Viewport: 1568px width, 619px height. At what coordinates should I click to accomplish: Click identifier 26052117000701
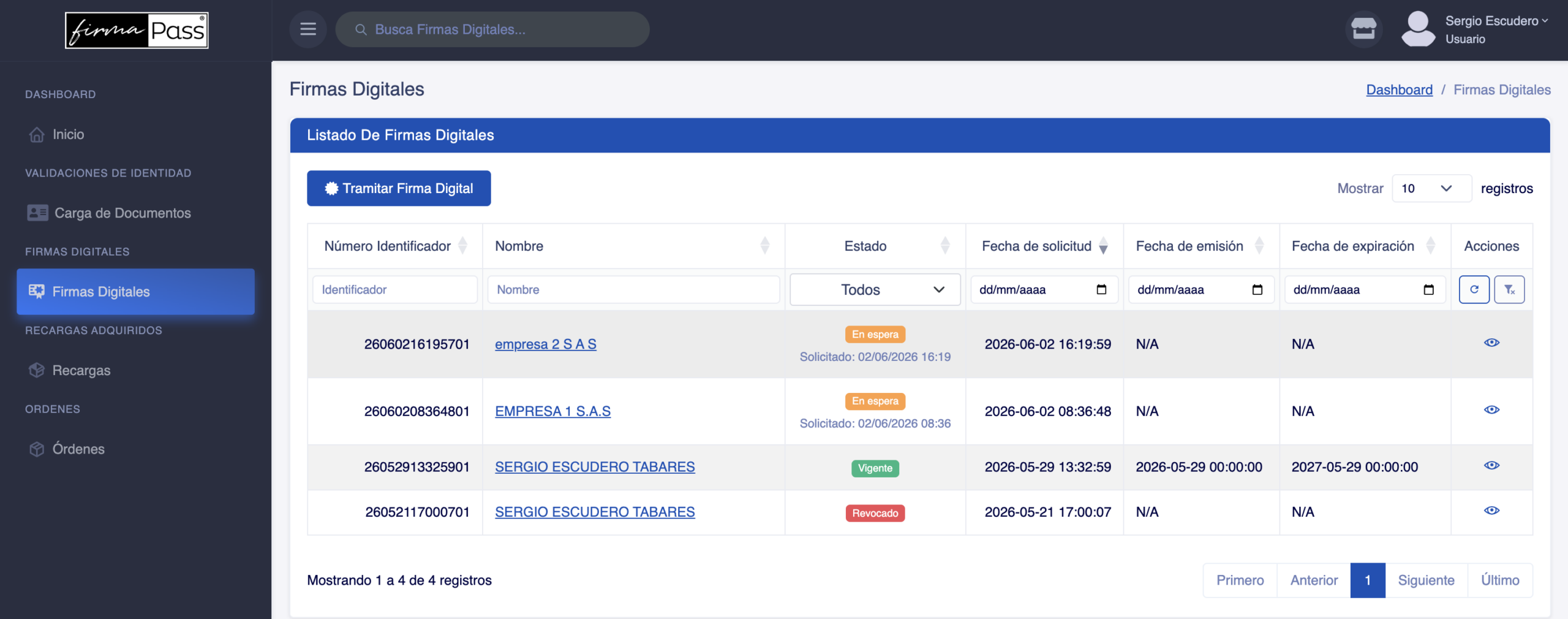coord(417,512)
